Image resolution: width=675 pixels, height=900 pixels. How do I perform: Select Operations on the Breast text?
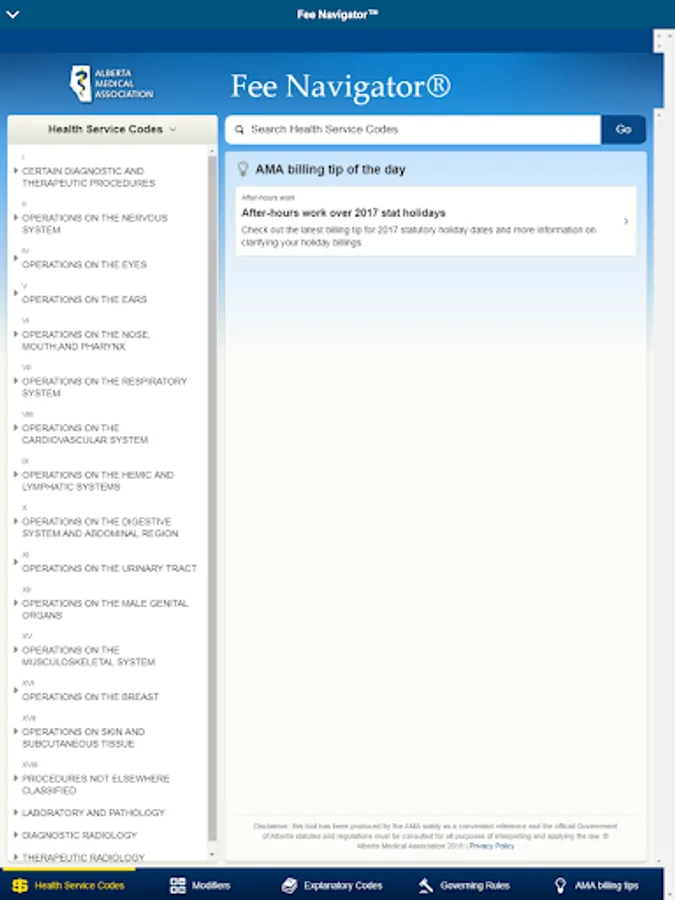pyautogui.click(x=90, y=697)
